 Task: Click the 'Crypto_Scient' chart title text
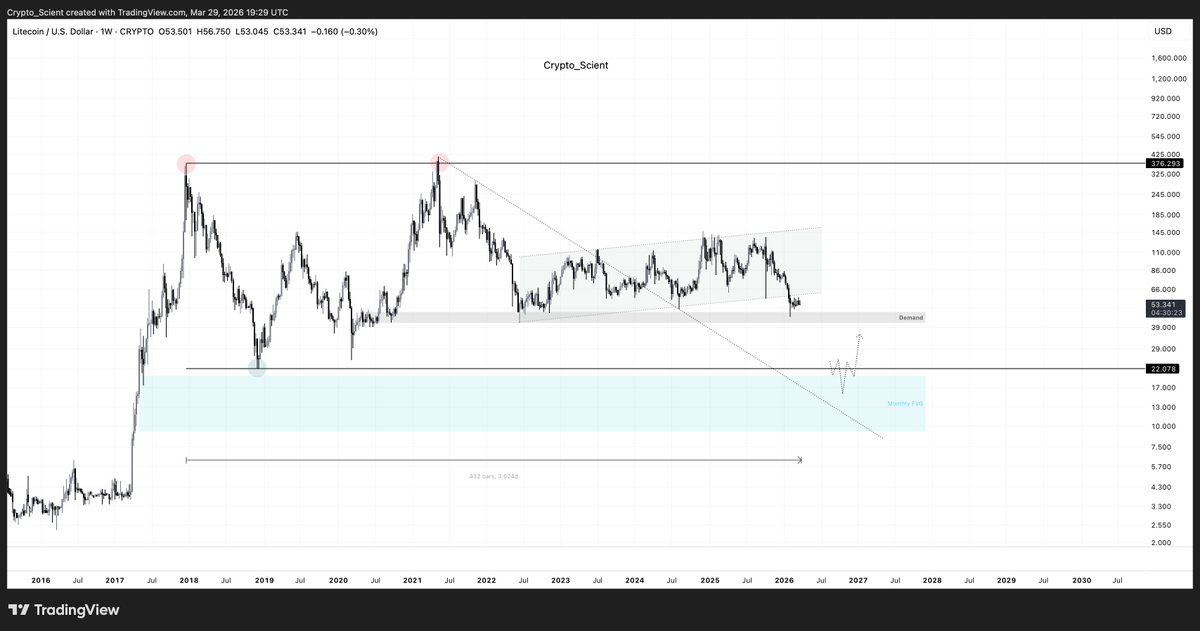[x=575, y=65]
